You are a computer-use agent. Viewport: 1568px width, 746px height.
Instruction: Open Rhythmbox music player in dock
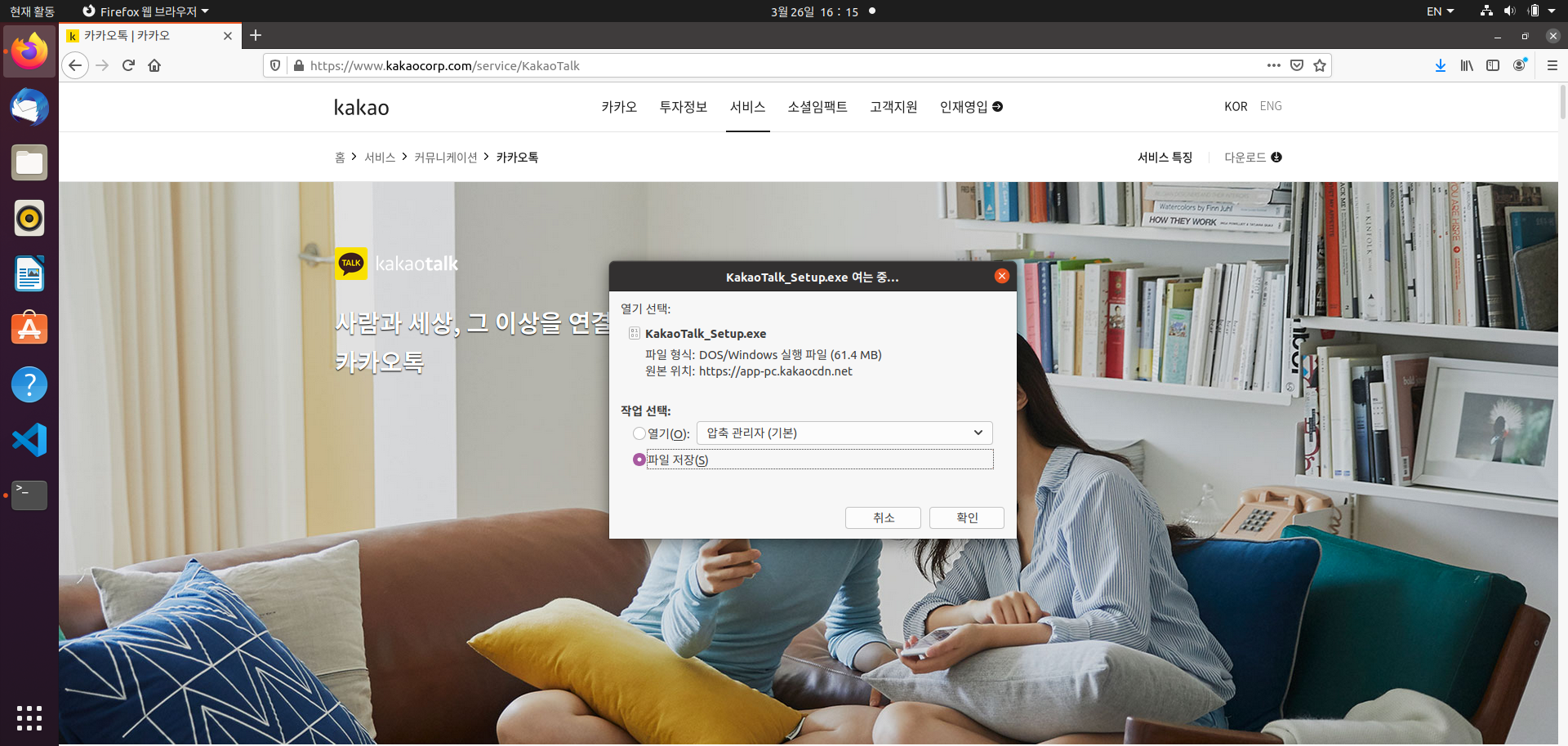(x=29, y=218)
